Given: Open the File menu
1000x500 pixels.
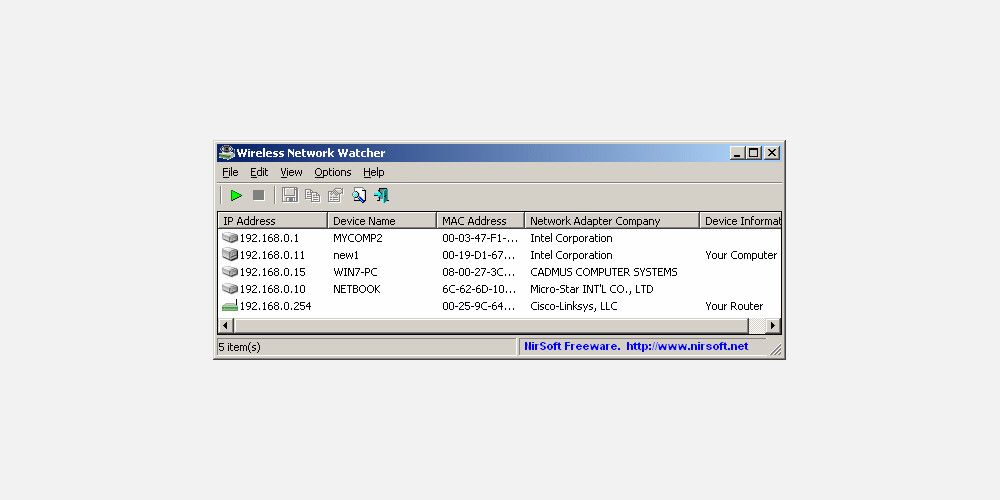Looking at the screenshot, I should tap(230, 172).
